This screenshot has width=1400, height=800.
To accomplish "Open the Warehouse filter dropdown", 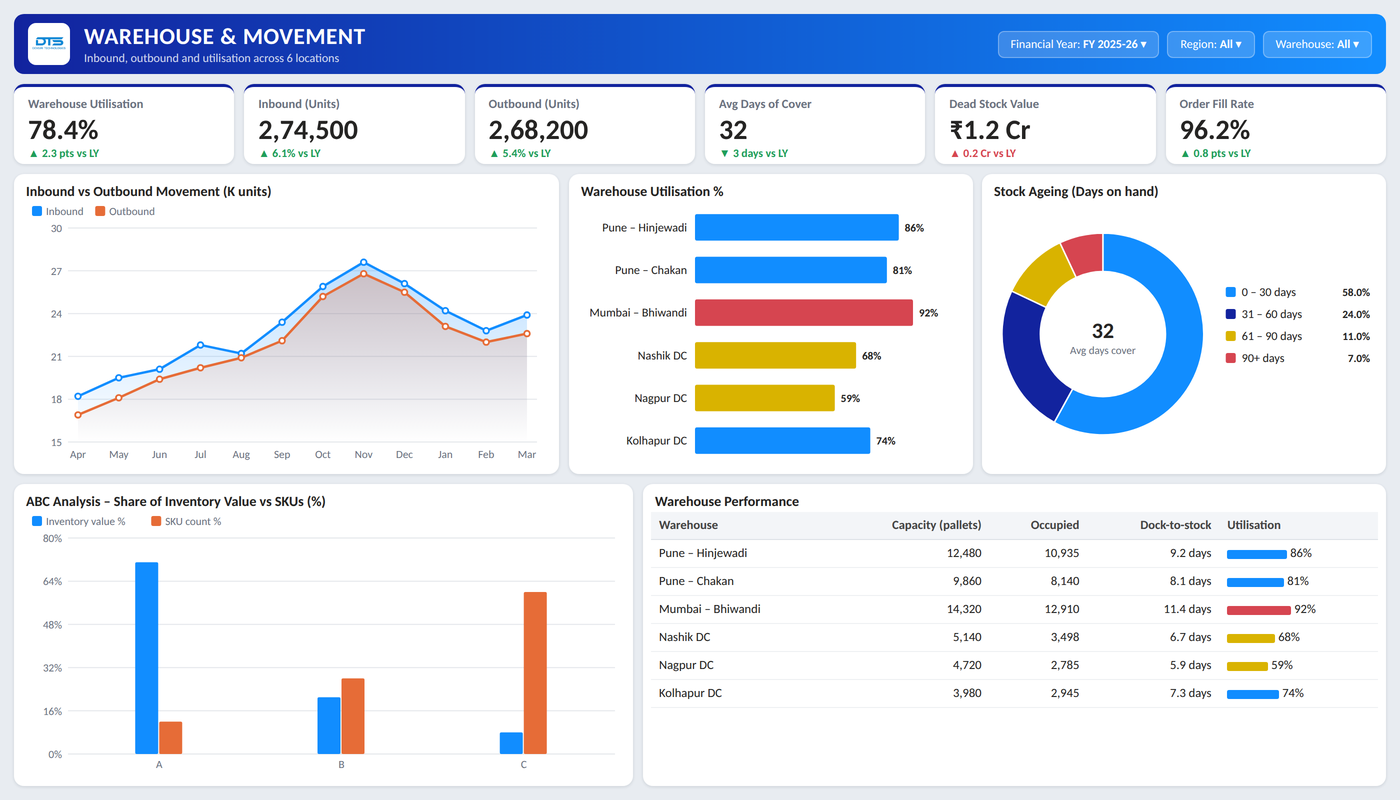I will pyautogui.click(x=1316, y=44).
